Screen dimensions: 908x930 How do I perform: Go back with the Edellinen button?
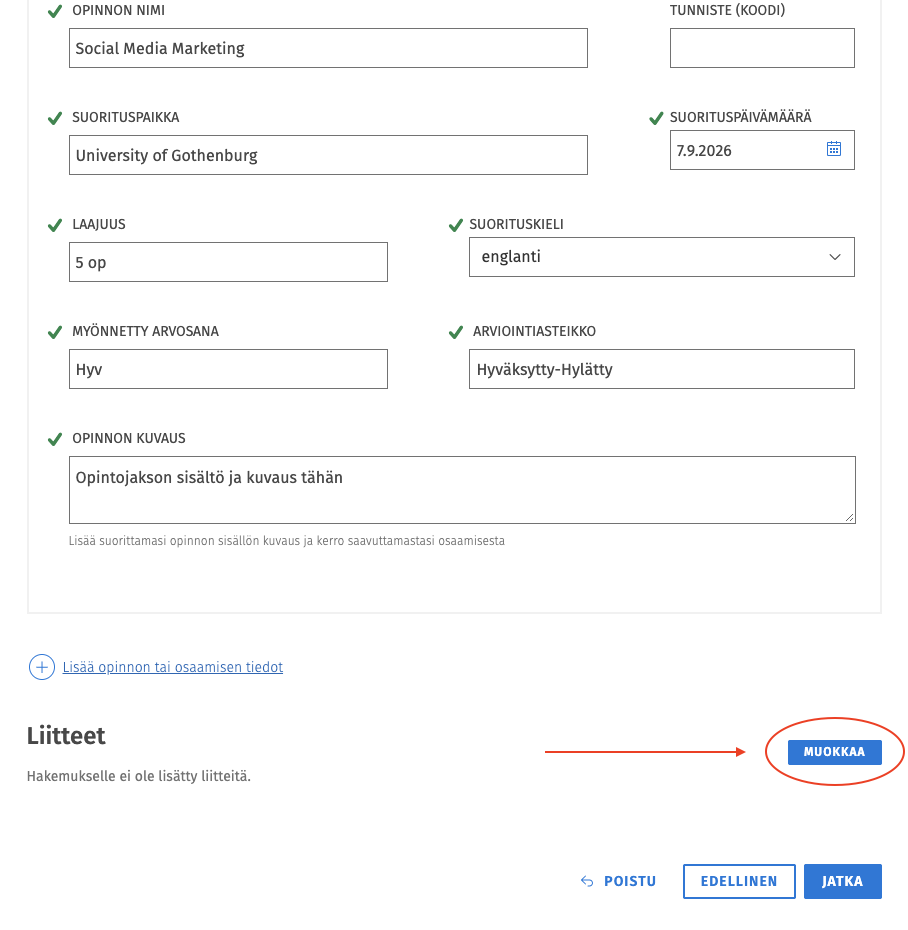(738, 881)
